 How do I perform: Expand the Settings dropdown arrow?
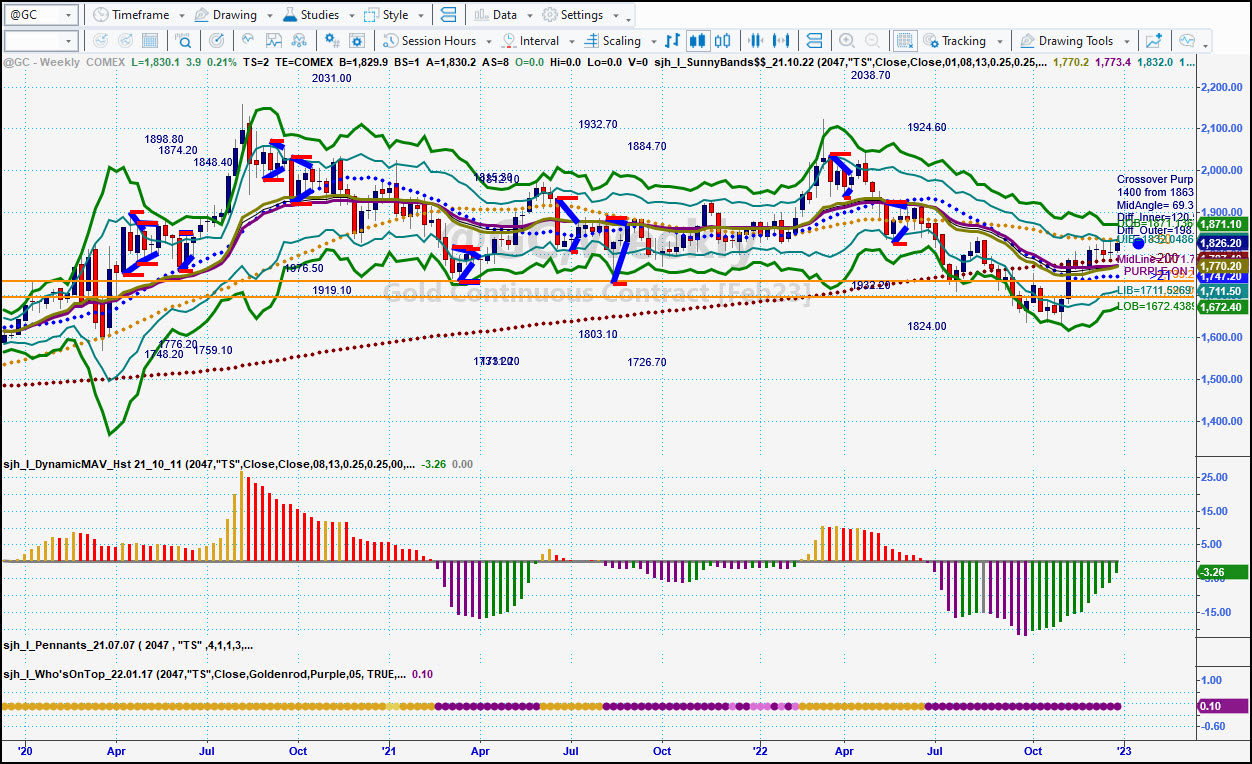click(614, 16)
